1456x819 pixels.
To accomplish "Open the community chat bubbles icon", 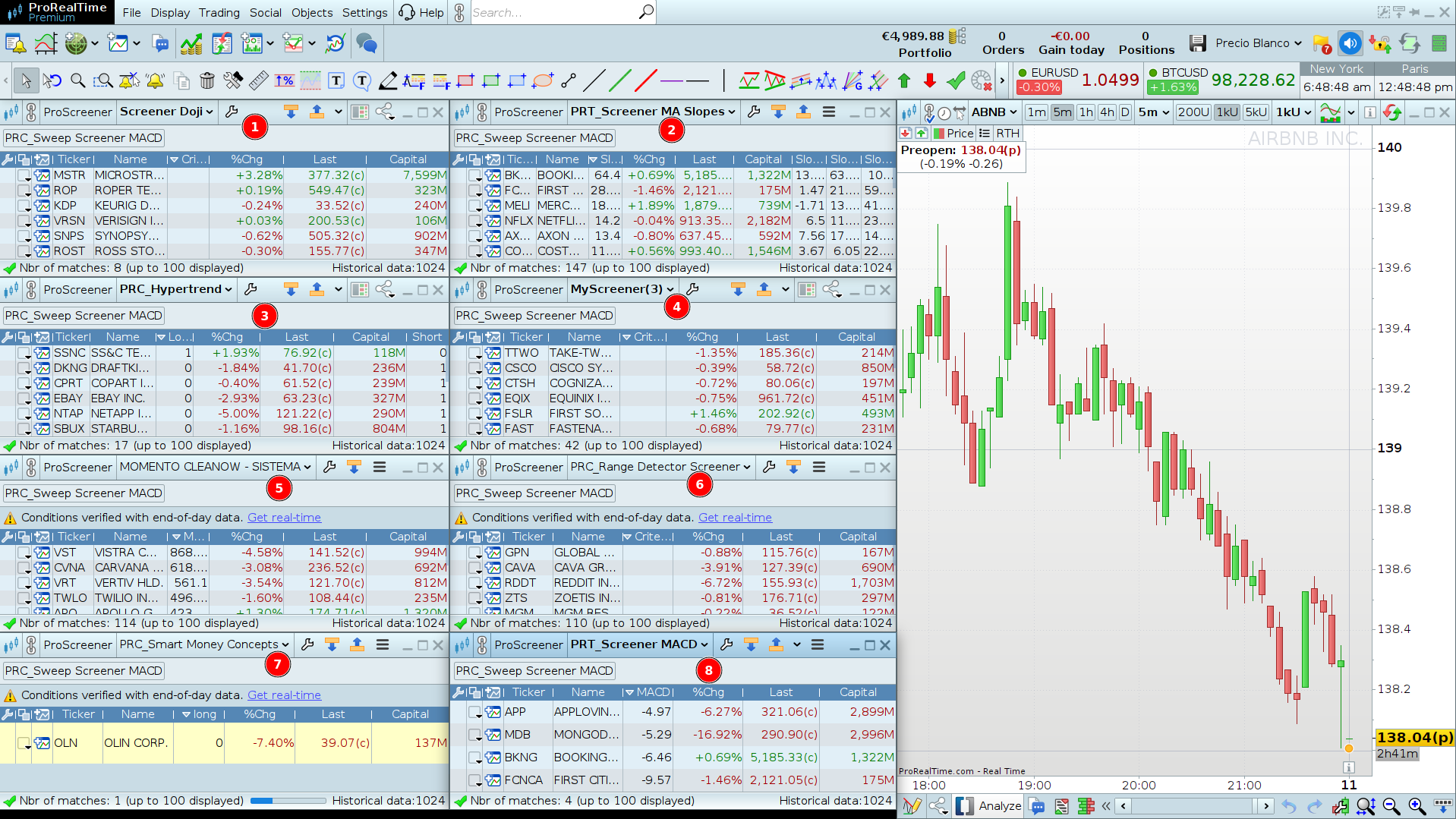I will point(367,44).
